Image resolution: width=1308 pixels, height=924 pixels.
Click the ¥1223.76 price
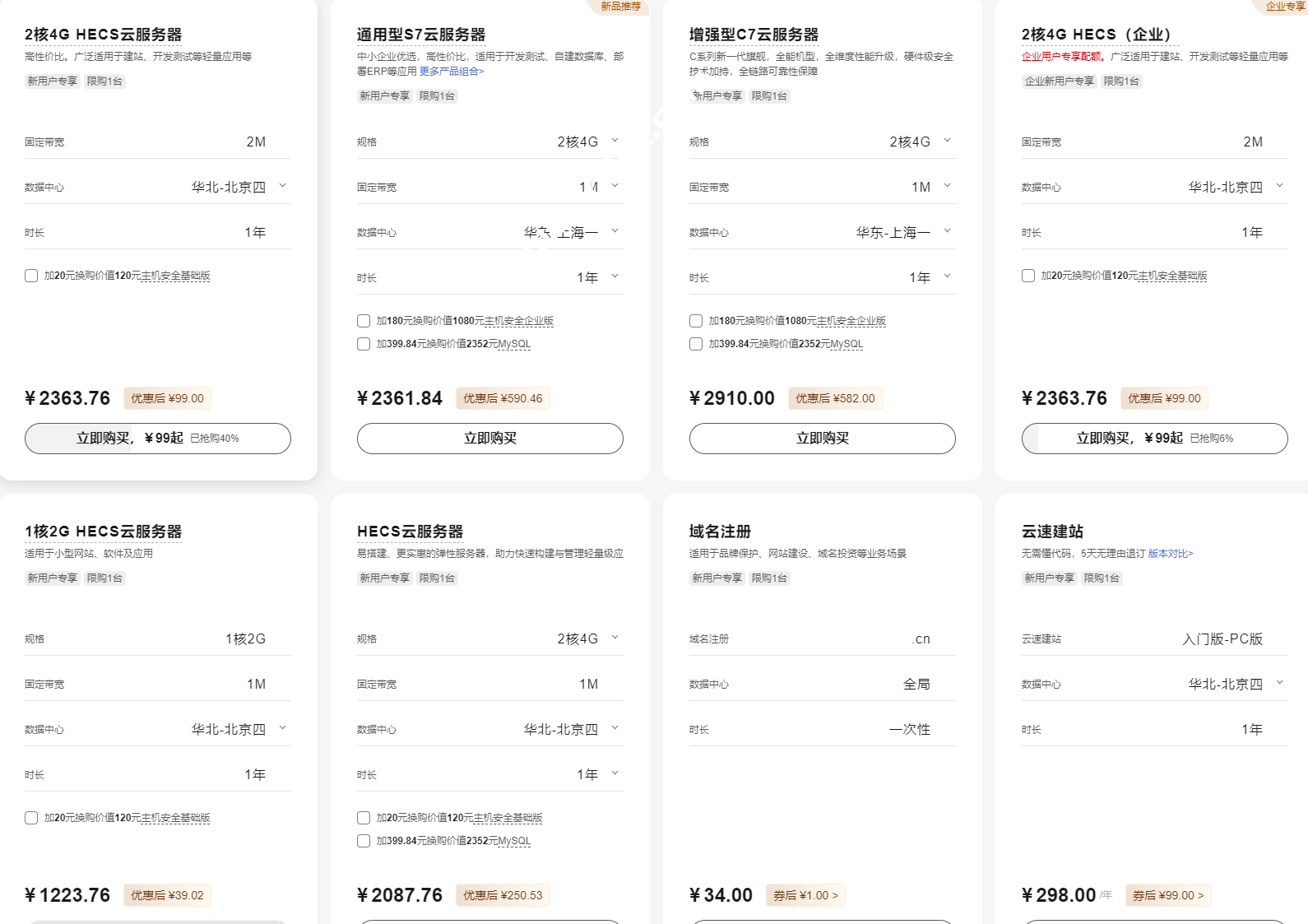point(67,895)
